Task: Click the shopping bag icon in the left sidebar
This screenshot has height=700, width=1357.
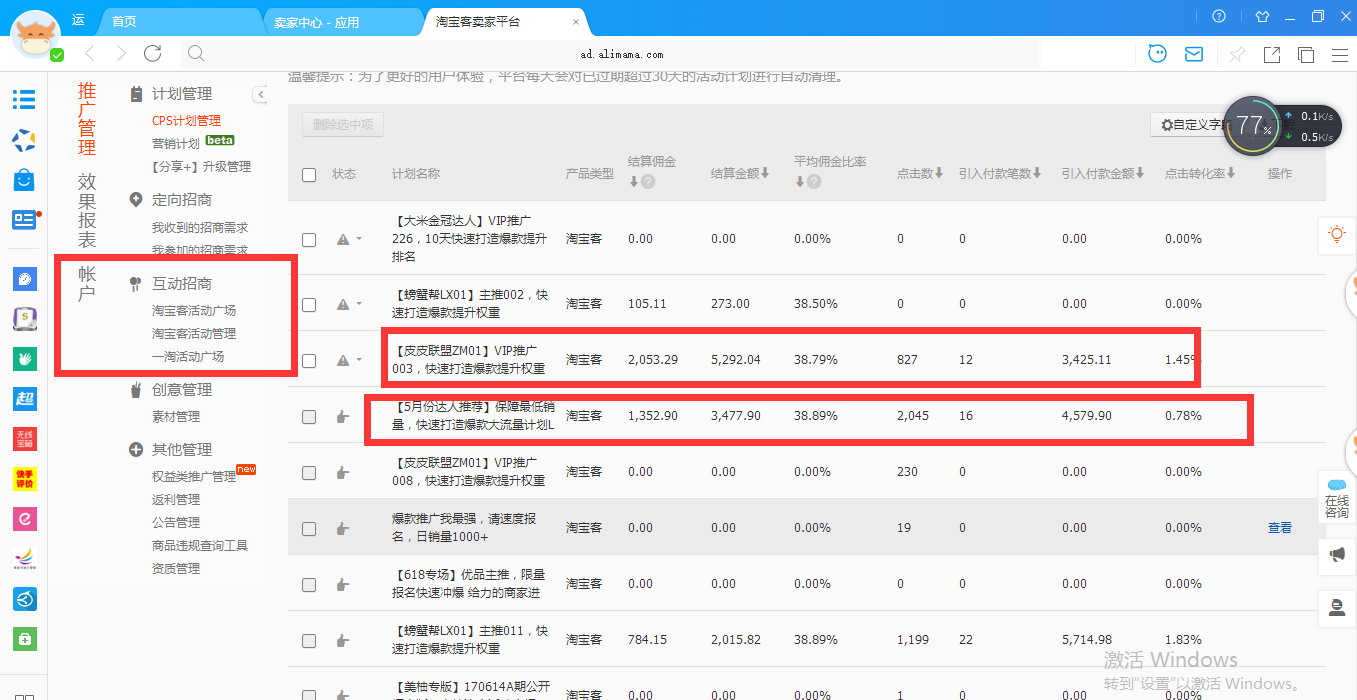Action: click(24, 180)
